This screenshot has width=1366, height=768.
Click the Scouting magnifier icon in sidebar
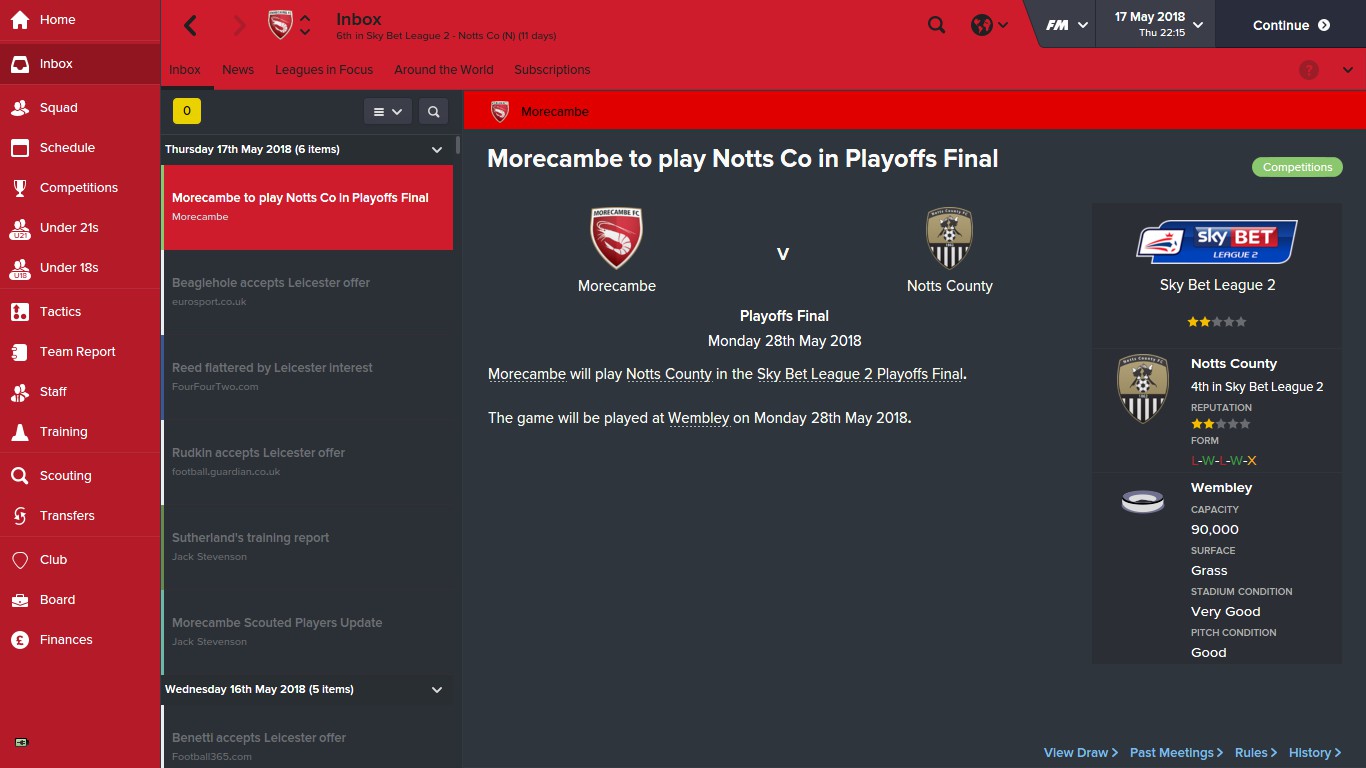tap(20, 476)
